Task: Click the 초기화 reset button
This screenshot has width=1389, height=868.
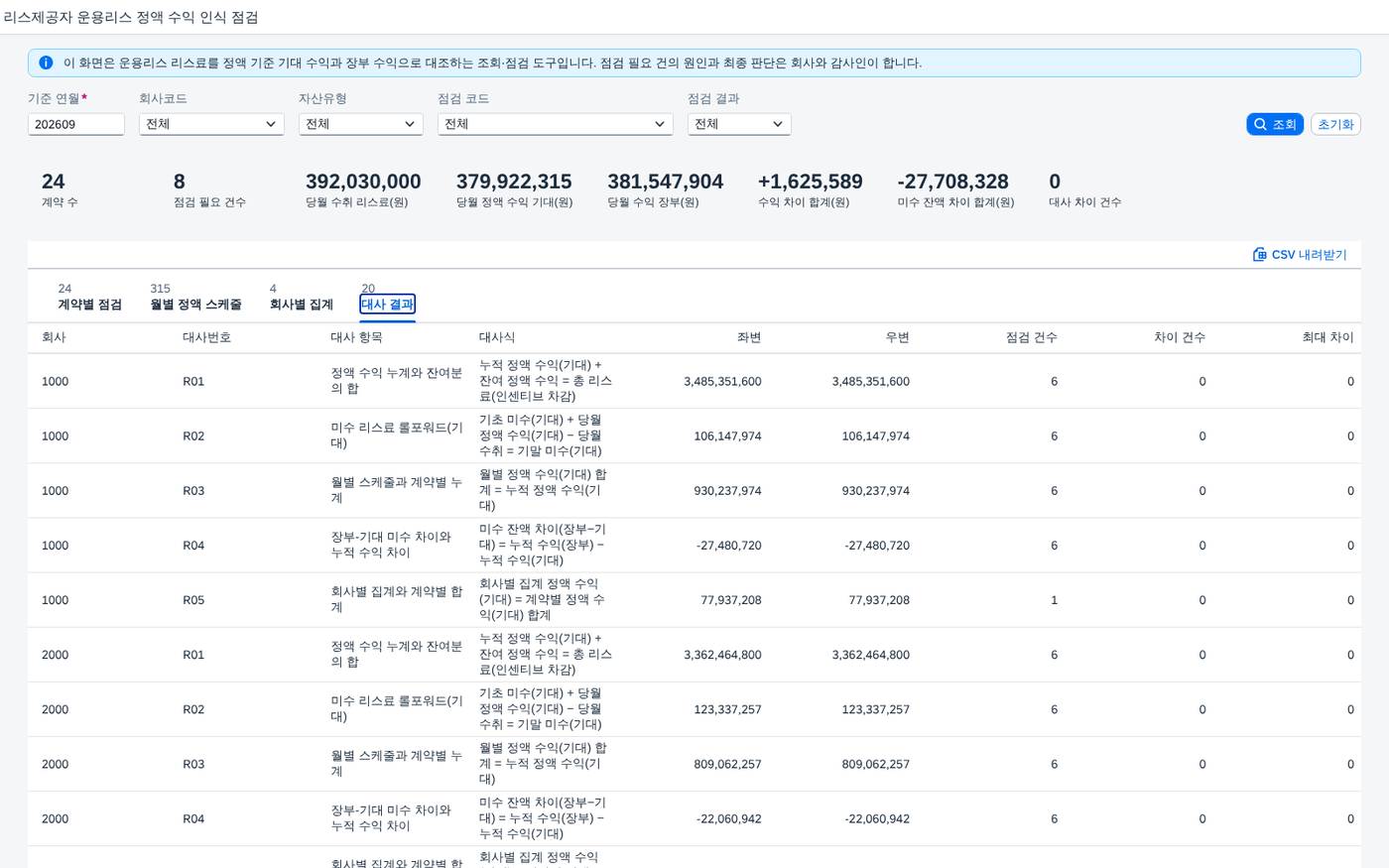Action: 1335,124
